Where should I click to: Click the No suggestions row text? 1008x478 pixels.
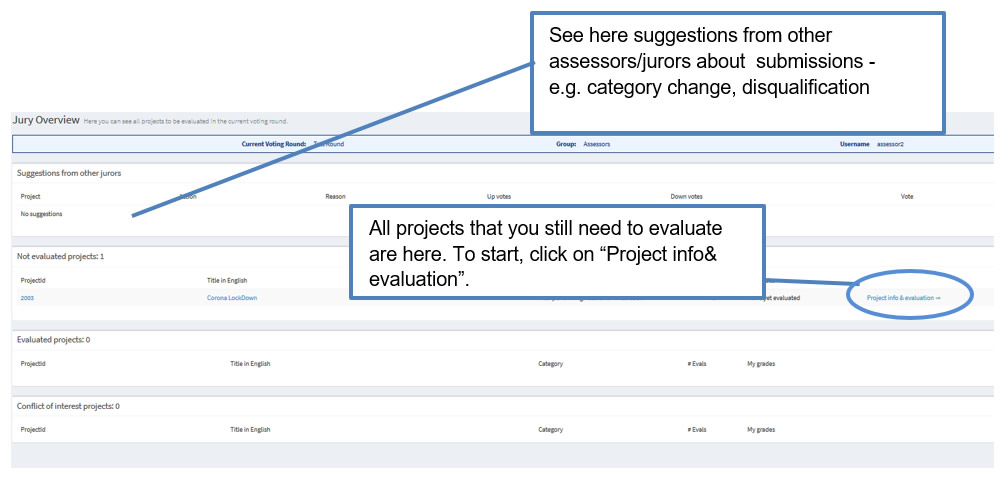[41, 214]
